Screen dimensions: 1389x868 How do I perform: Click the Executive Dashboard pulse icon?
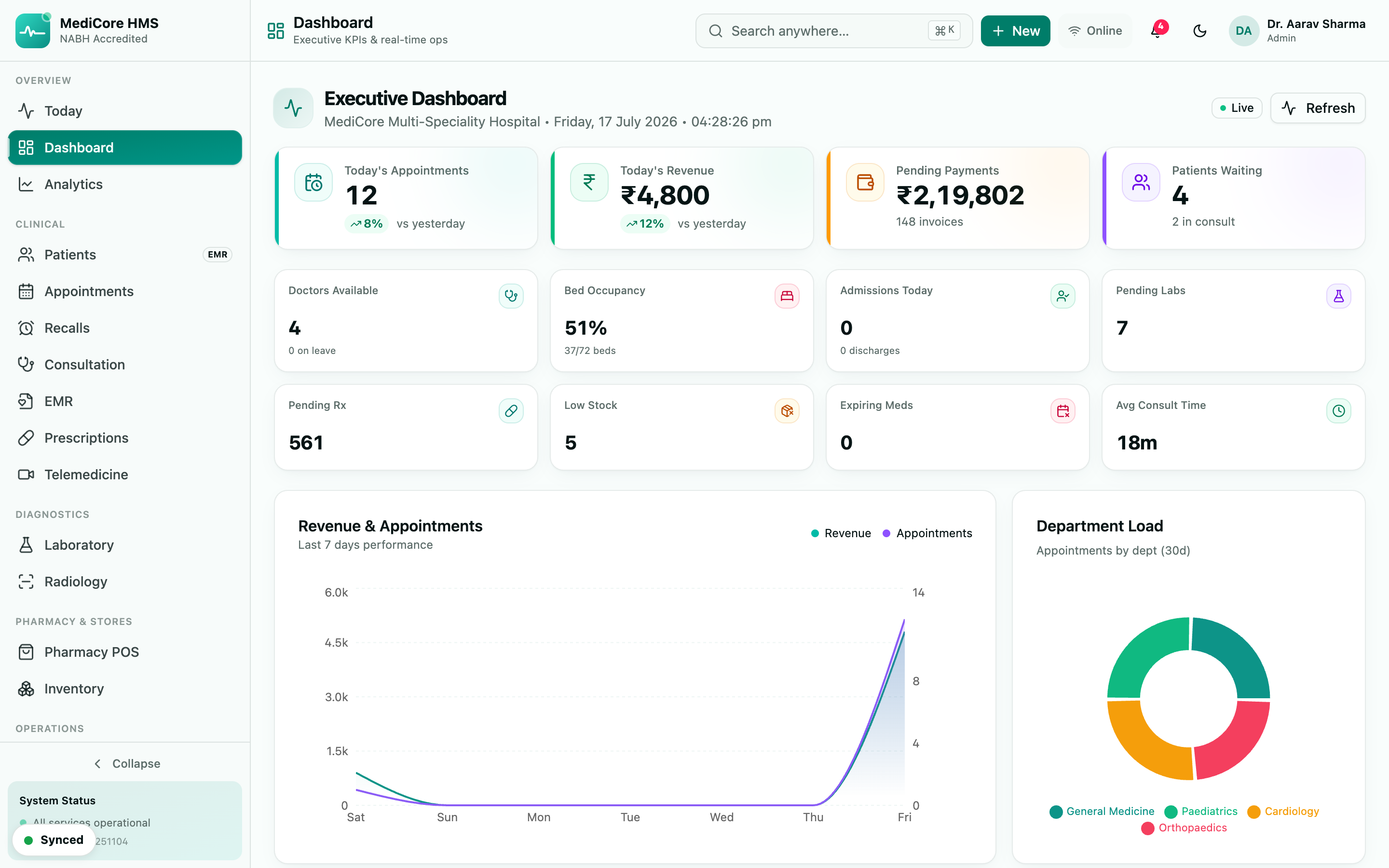point(293,108)
